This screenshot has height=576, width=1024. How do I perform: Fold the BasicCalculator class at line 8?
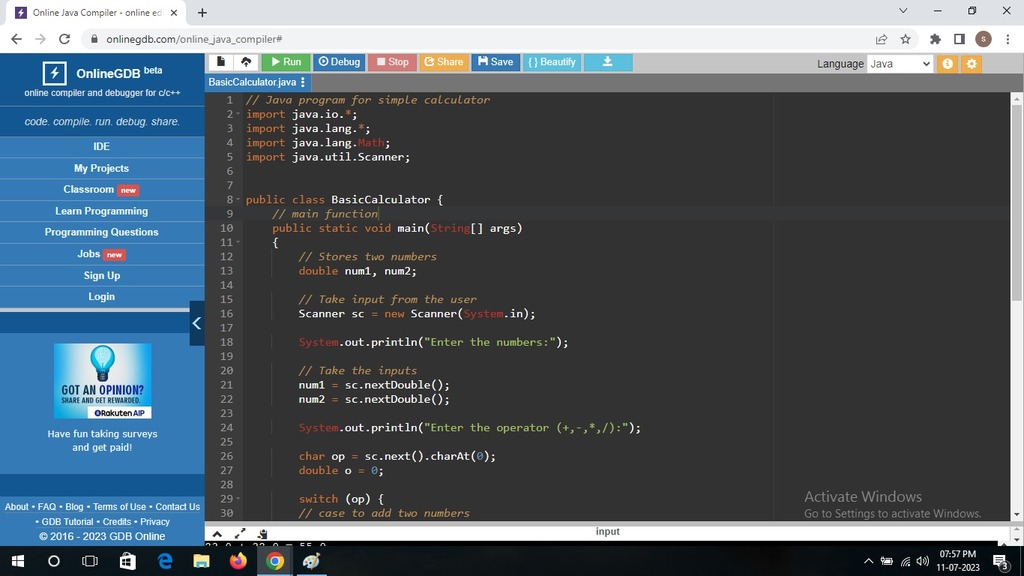click(x=238, y=199)
